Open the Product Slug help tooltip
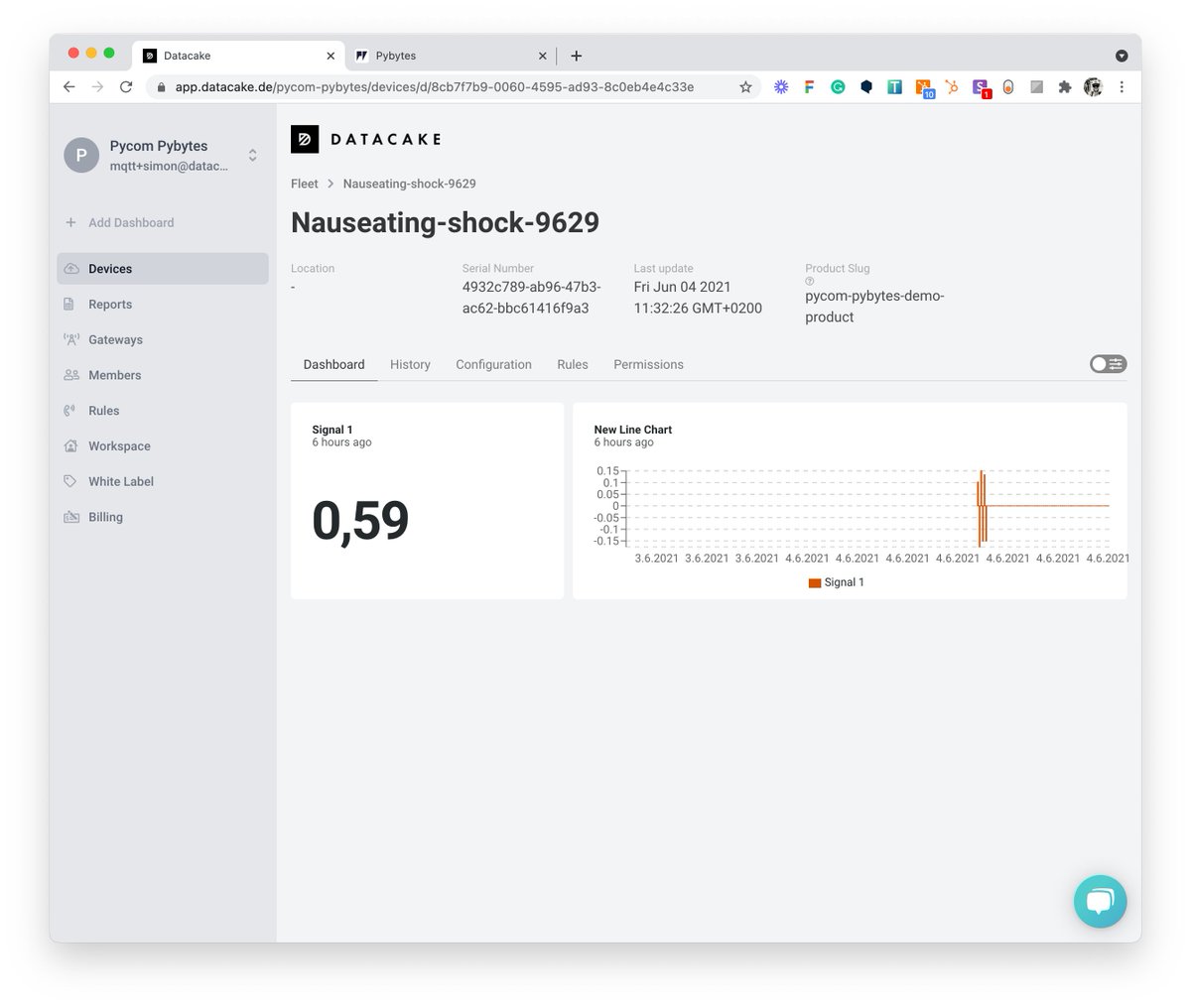This screenshot has width=1191, height=1008. coord(810,281)
